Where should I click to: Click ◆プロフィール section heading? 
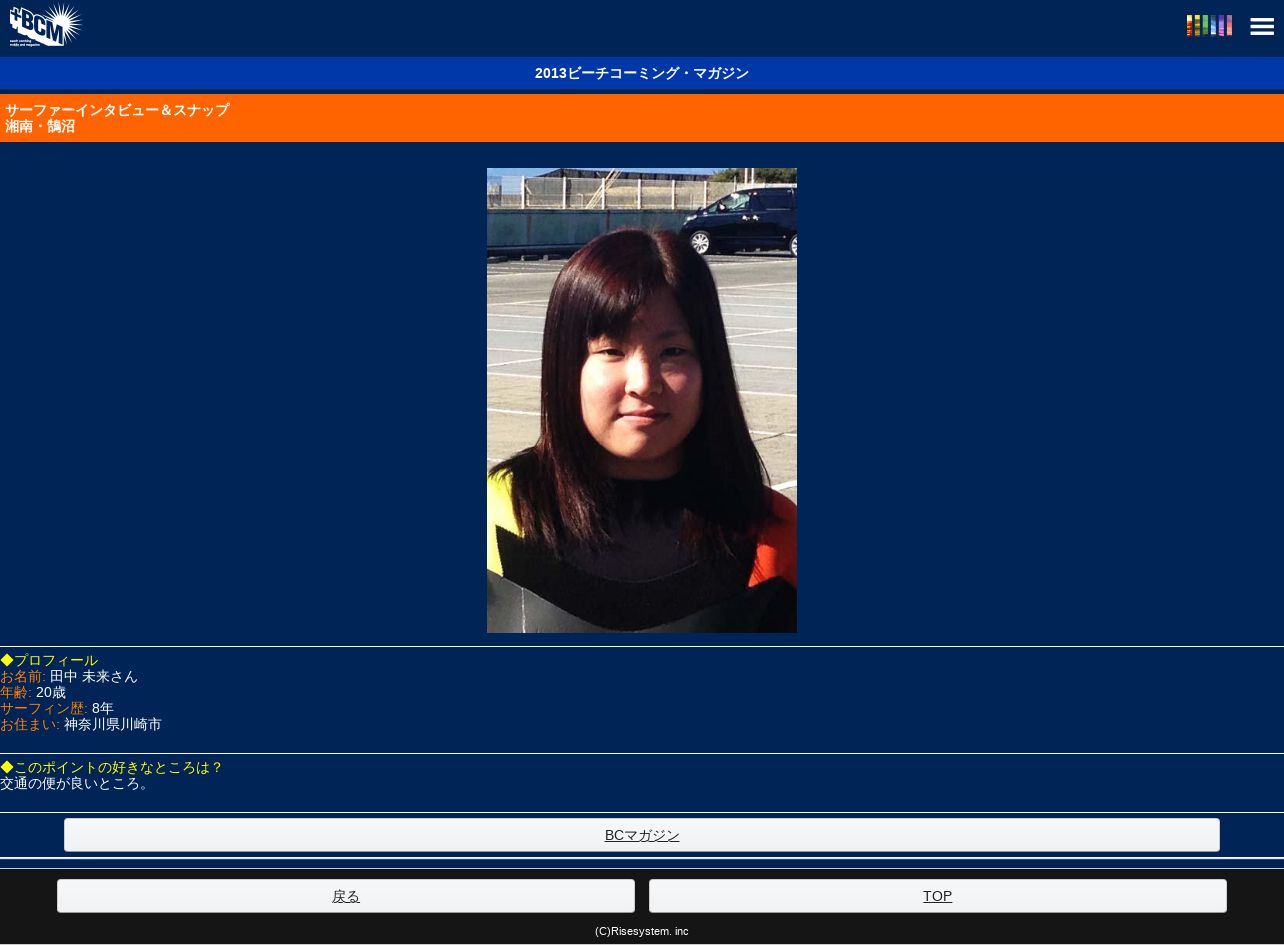[x=49, y=660]
